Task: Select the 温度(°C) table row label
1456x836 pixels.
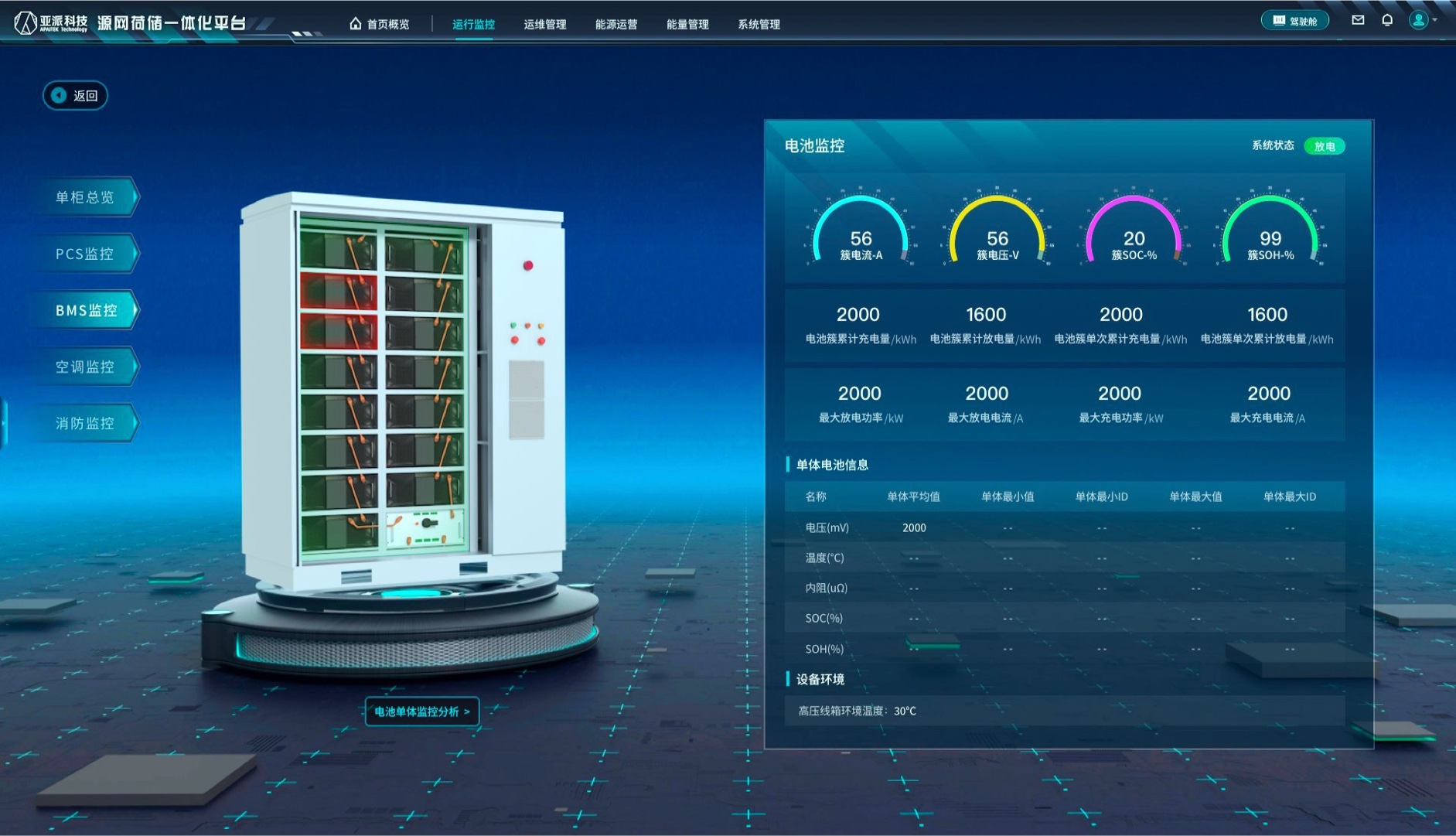Action: point(824,558)
